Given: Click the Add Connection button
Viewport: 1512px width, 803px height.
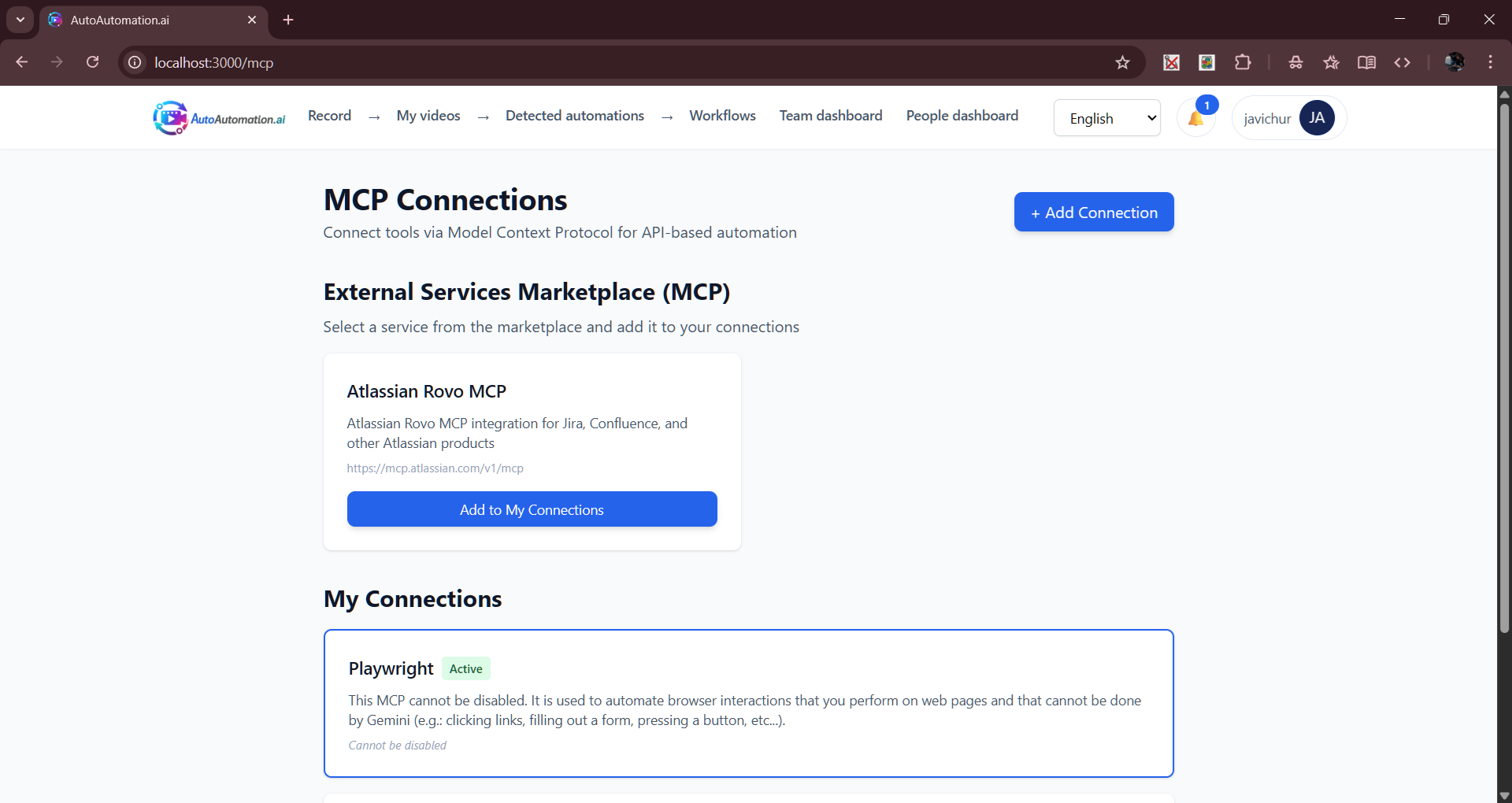Looking at the screenshot, I should (x=1093, y=212).
